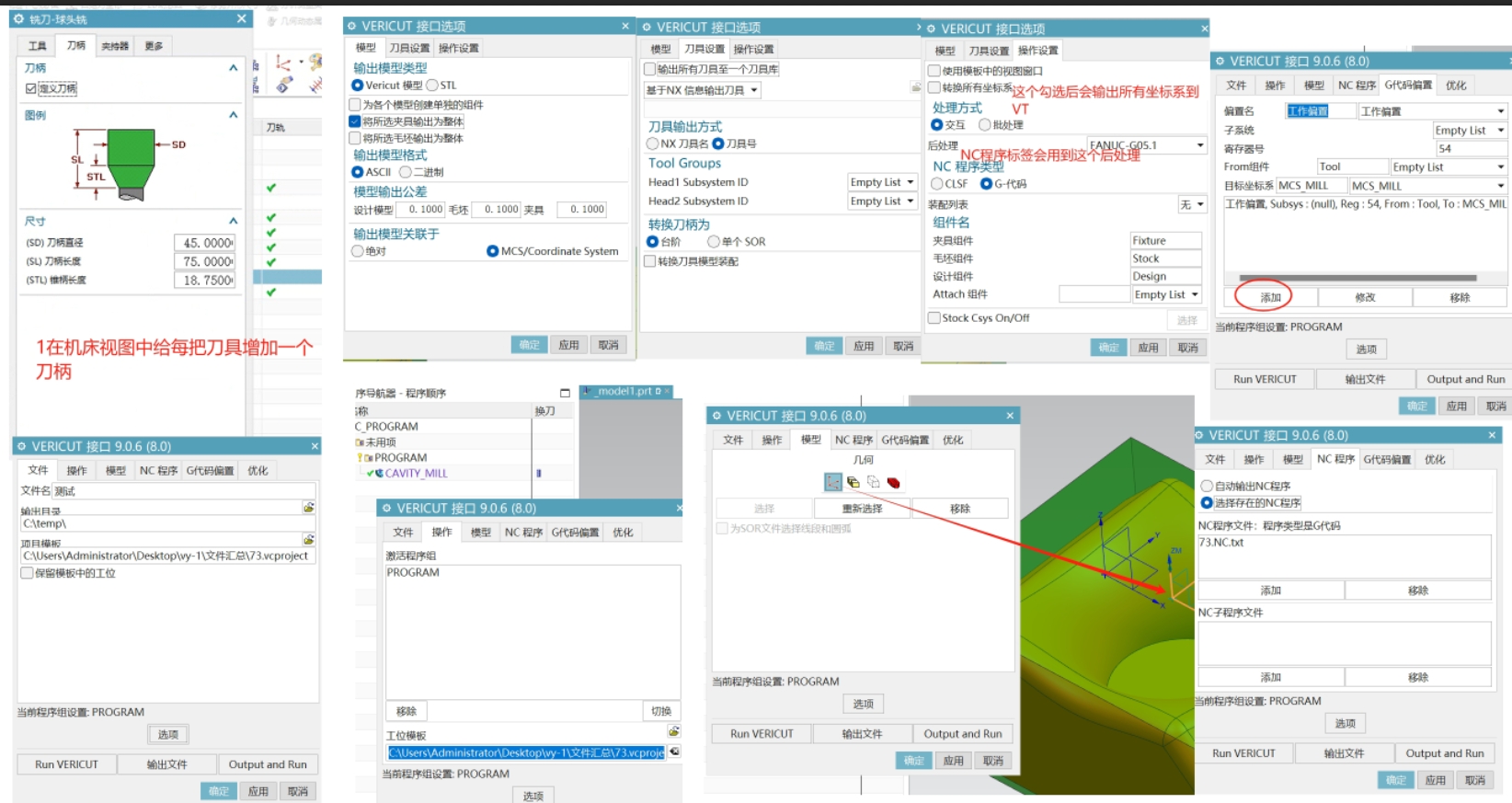Check 使用模板中的视图窗口 checkbox

pyautogui.click(x=934, y=71)
